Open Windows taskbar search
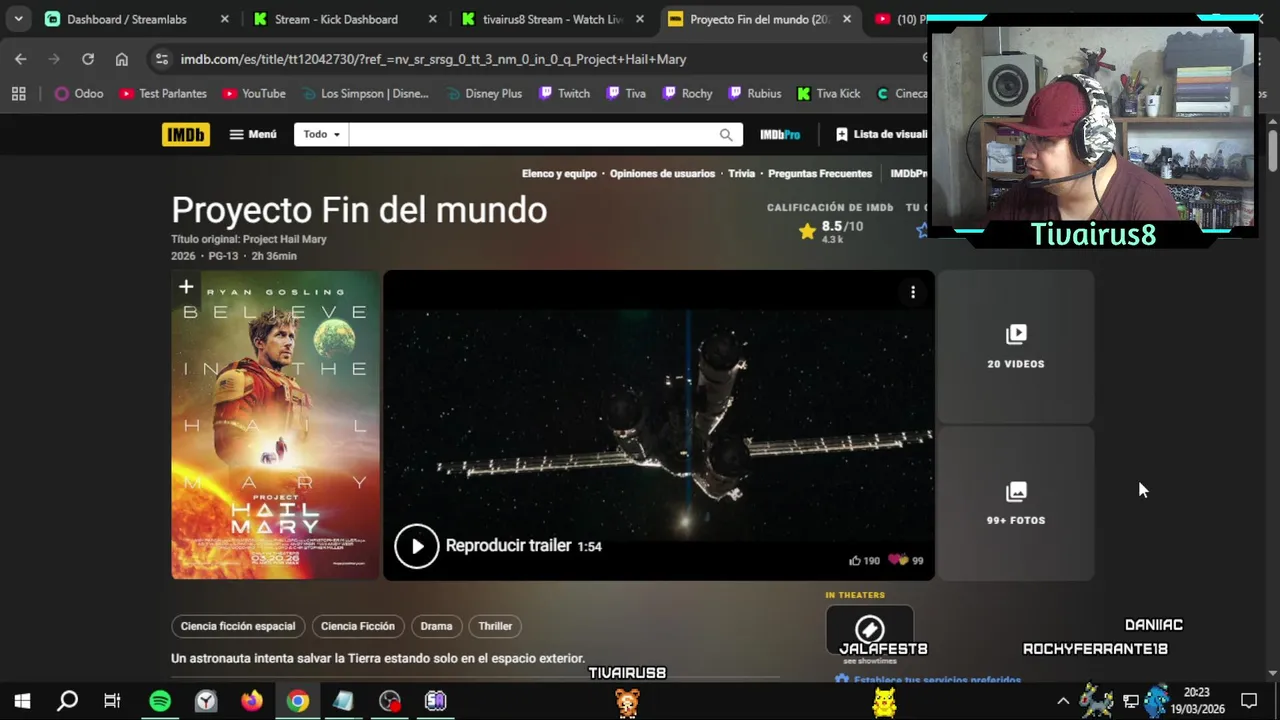The image size is (1280, 720). pos(67,701)
